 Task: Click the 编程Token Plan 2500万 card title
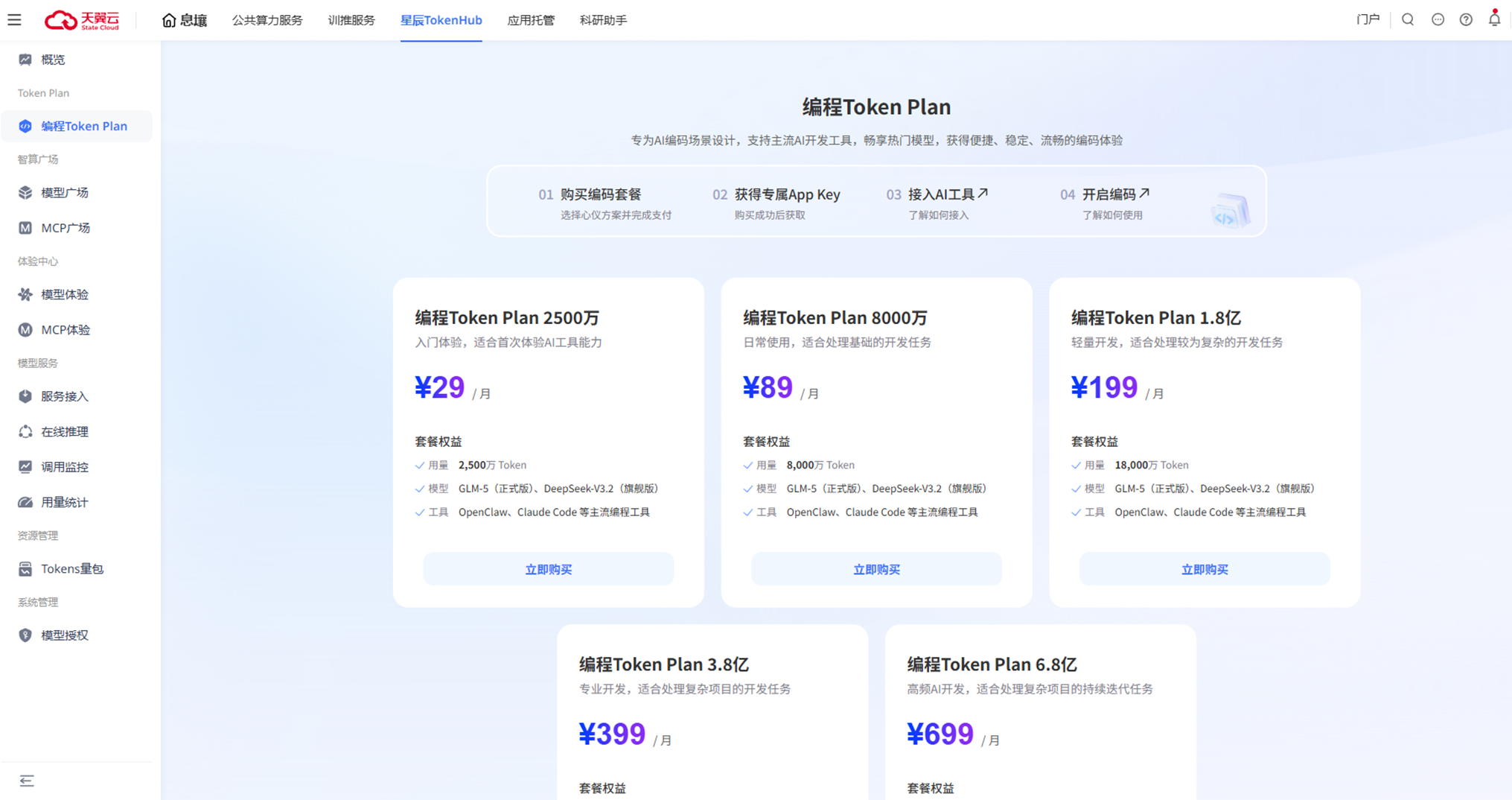click(507, 318)
